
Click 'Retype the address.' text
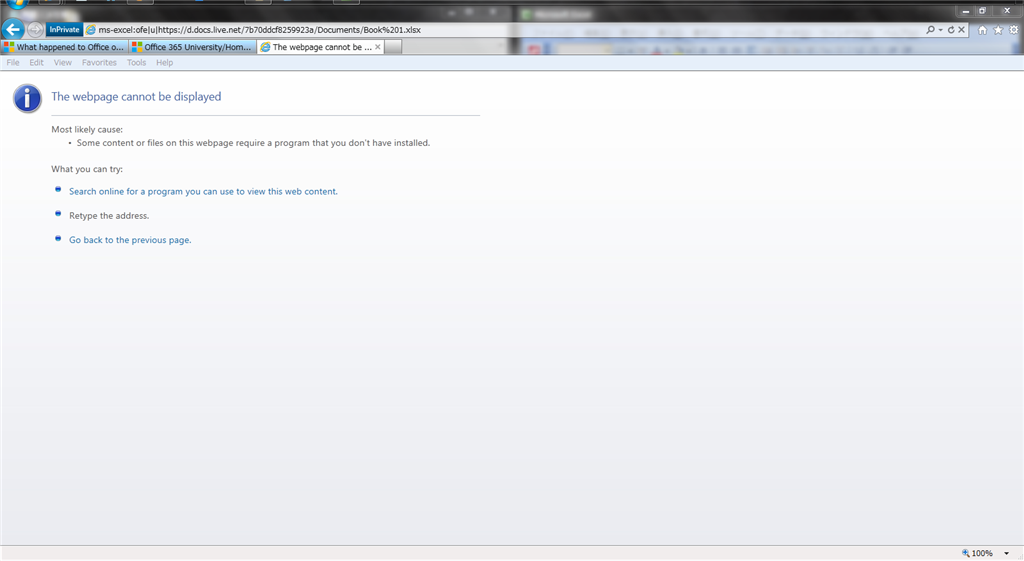point(109,216)
